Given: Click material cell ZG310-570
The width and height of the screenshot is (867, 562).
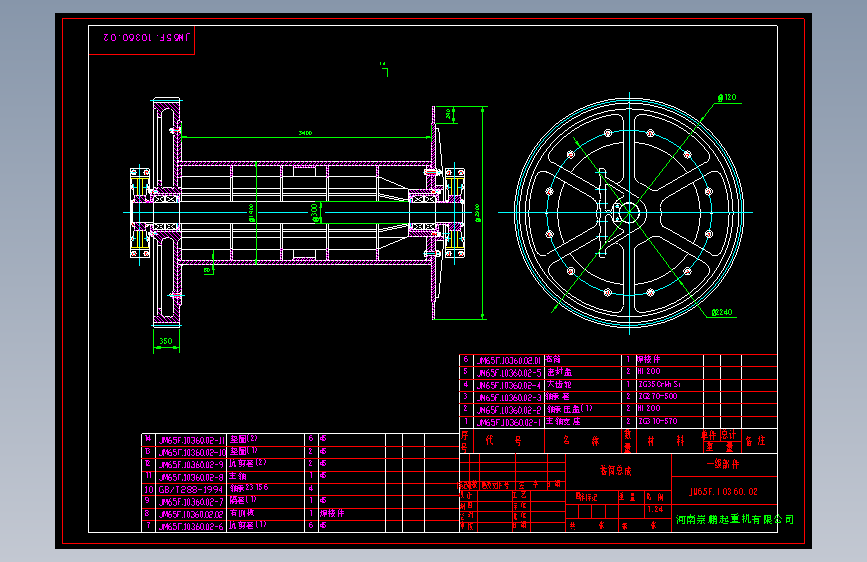Looking at the screenshot, I should [657, 422].
